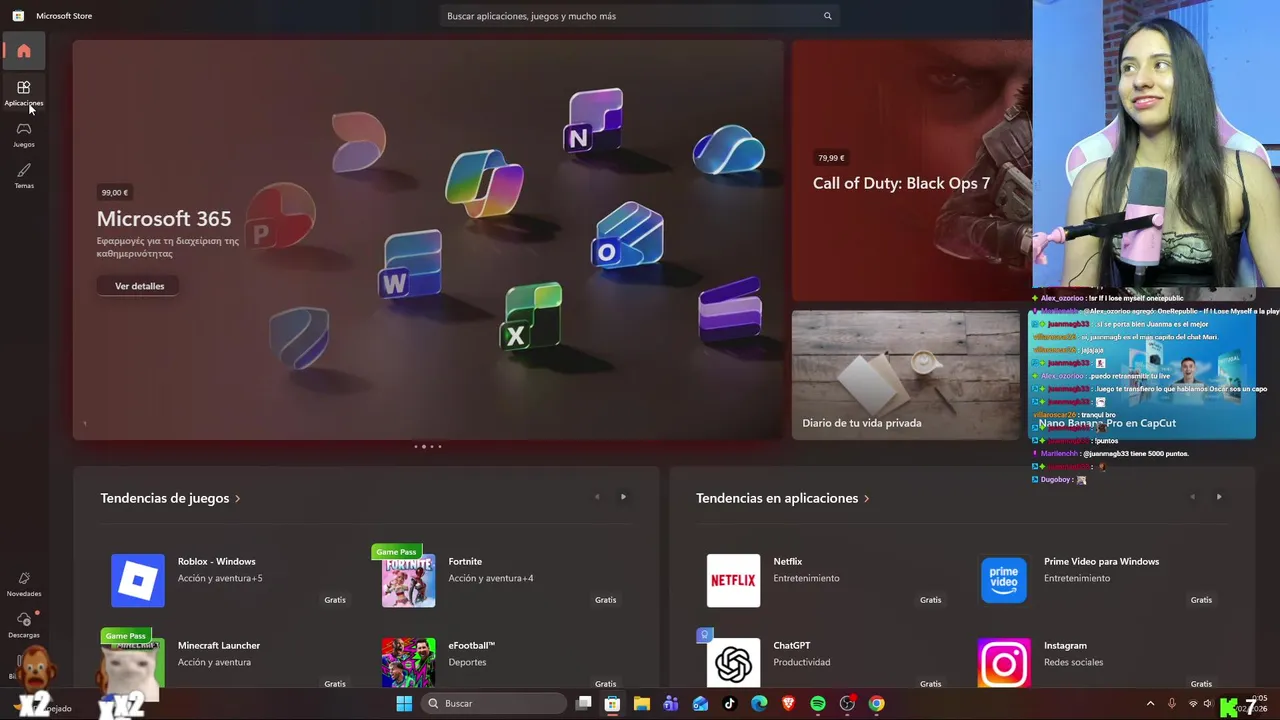Open Novedades in the sidebar

[24, 584]
